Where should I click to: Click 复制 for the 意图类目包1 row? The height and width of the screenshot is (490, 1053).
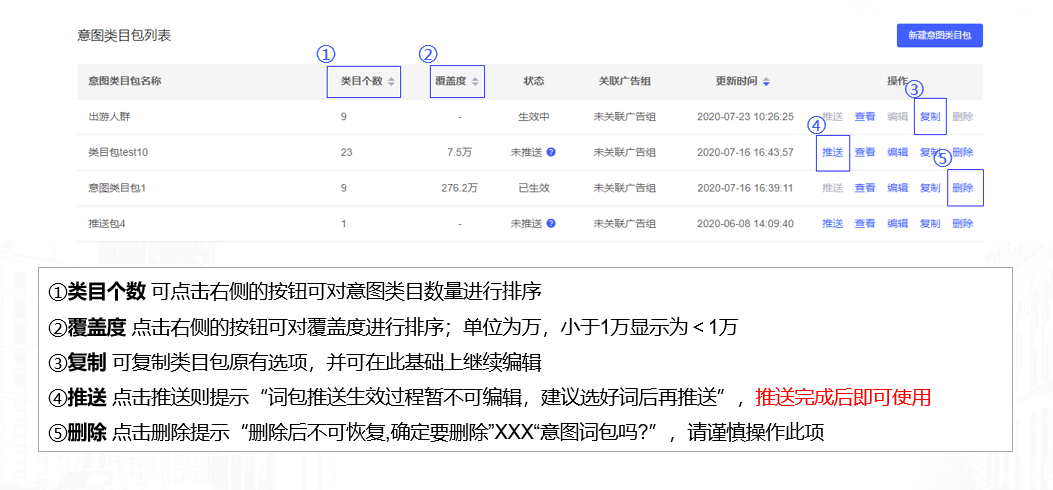pos(930,187)
